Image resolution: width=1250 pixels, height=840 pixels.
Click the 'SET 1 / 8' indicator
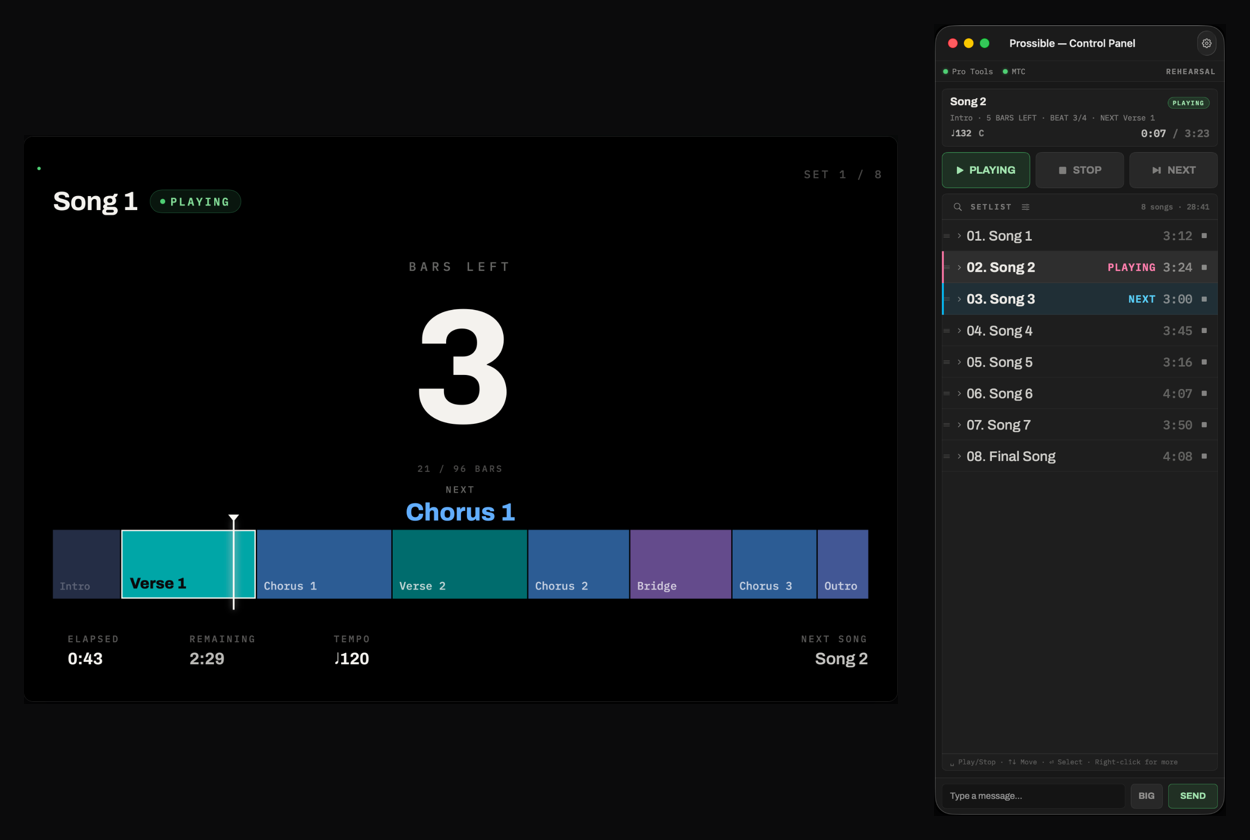843,174
